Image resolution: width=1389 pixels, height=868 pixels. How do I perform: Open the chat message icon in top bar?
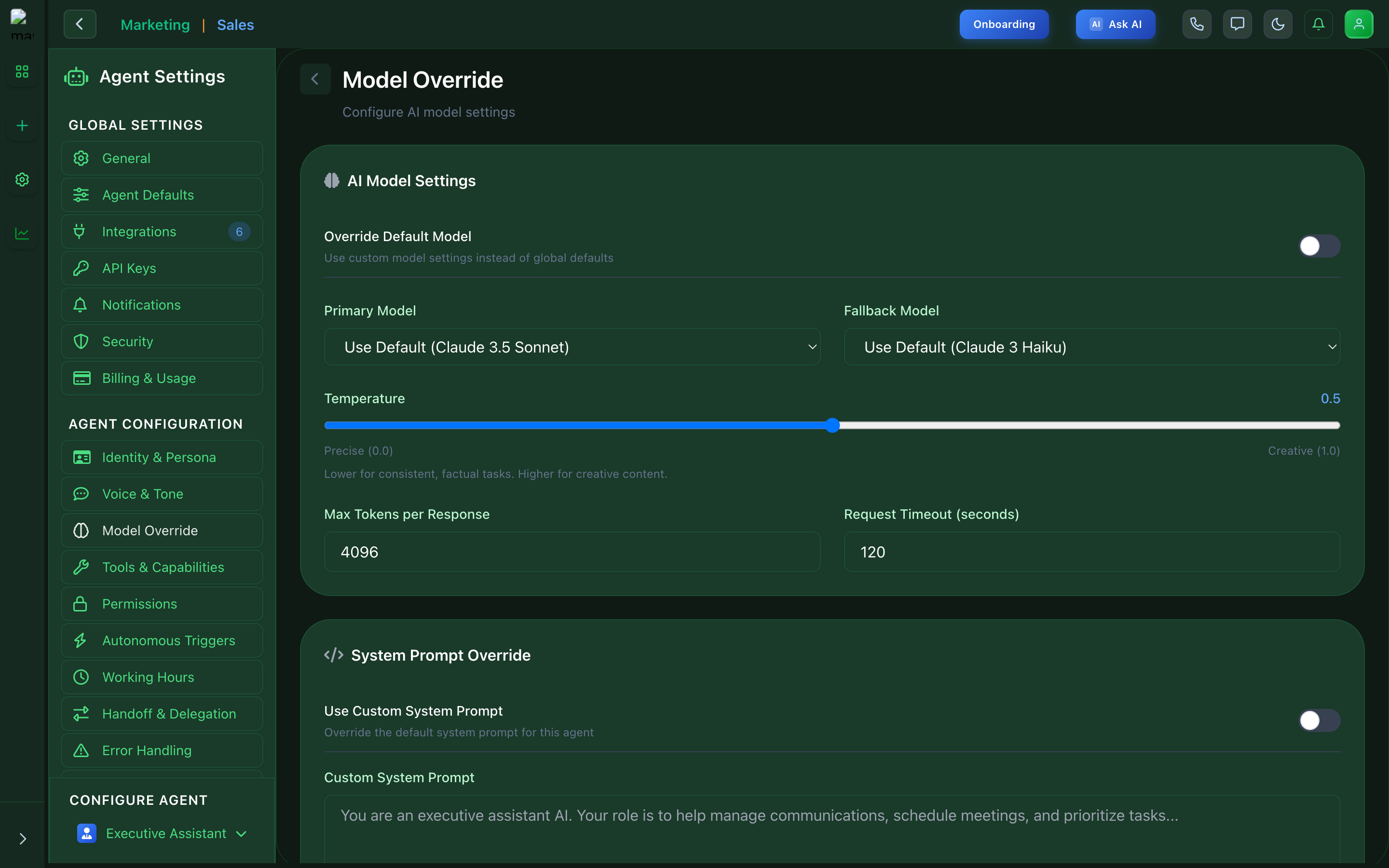1238,24
